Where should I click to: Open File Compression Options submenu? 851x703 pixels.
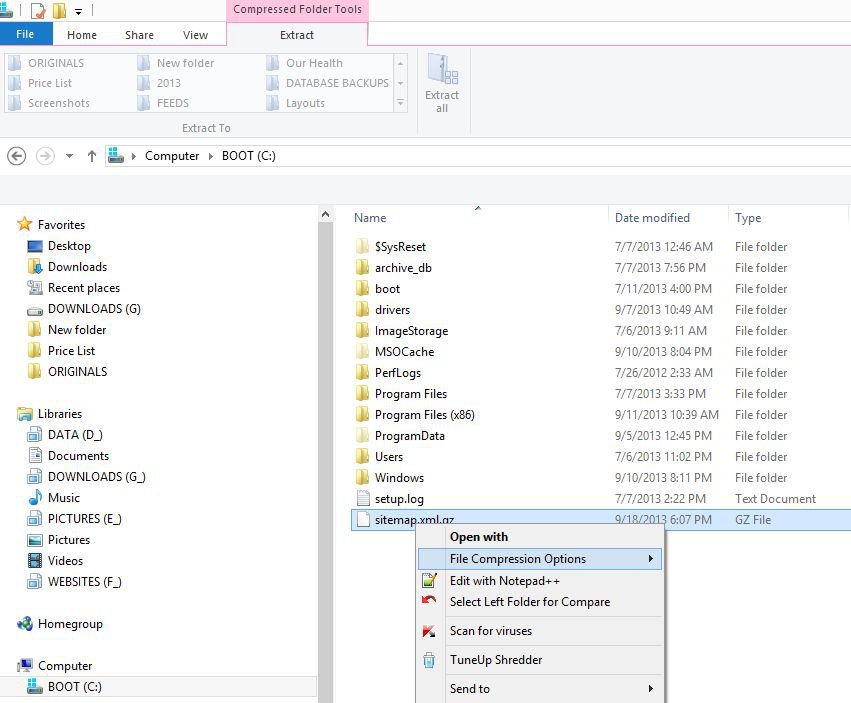540,559
